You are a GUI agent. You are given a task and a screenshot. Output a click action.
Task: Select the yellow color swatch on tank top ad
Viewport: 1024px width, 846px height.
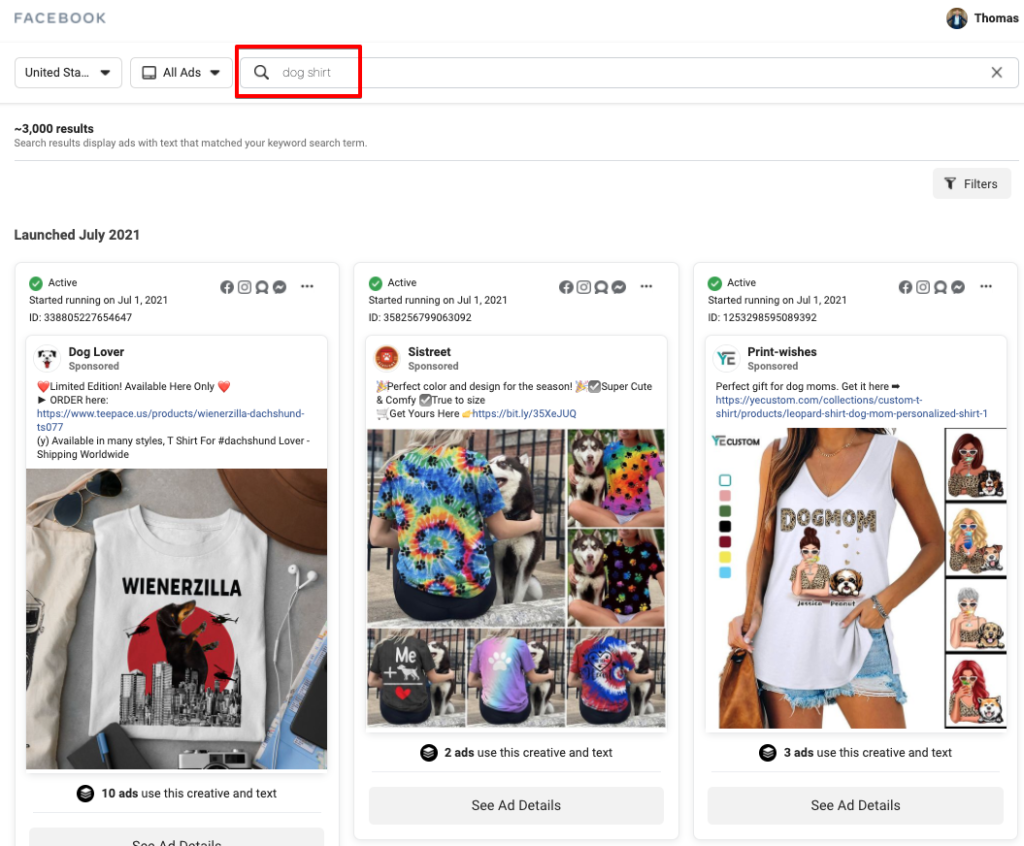coord(725,557)
